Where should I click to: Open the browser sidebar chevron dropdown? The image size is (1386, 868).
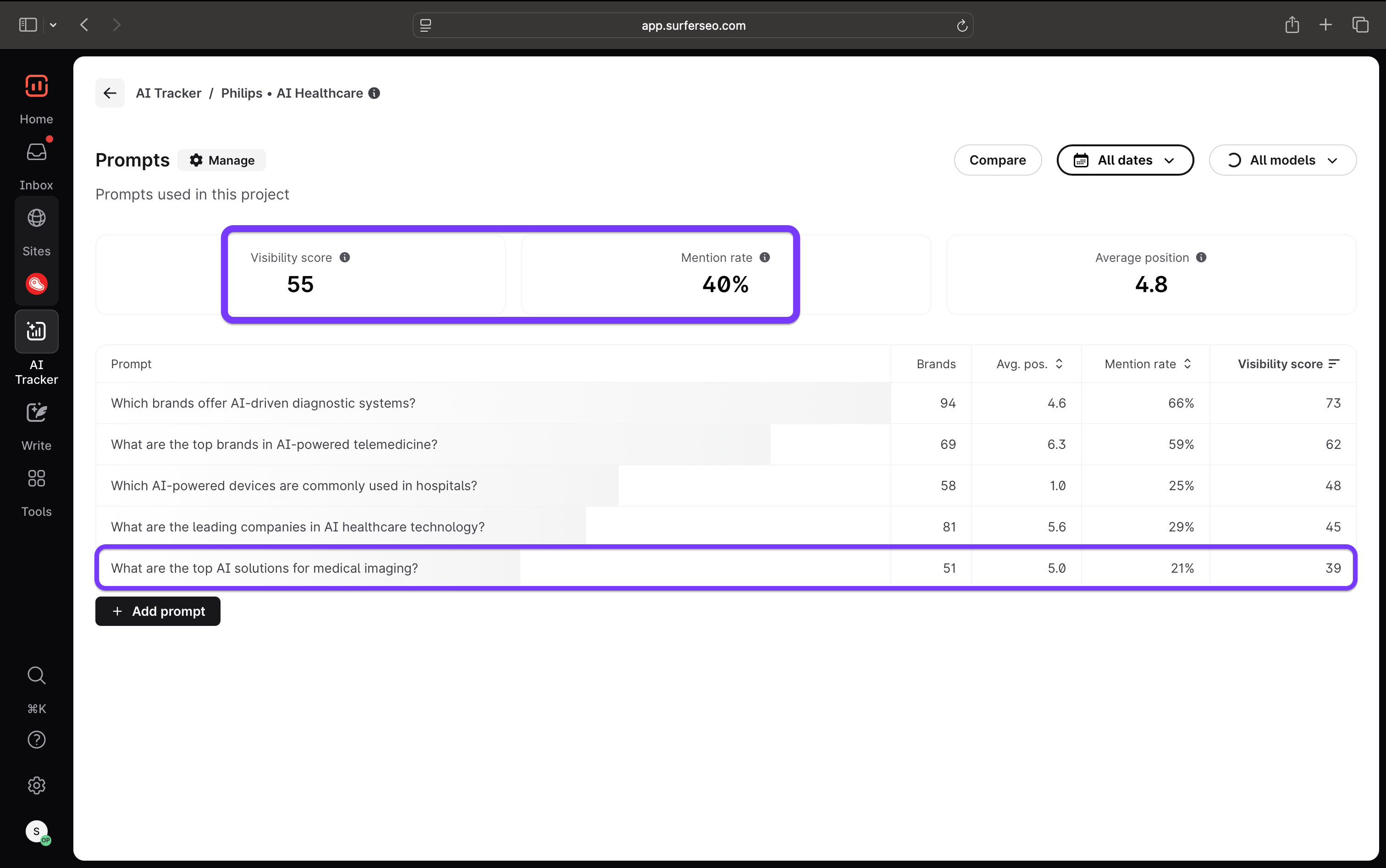coord(53,25)
